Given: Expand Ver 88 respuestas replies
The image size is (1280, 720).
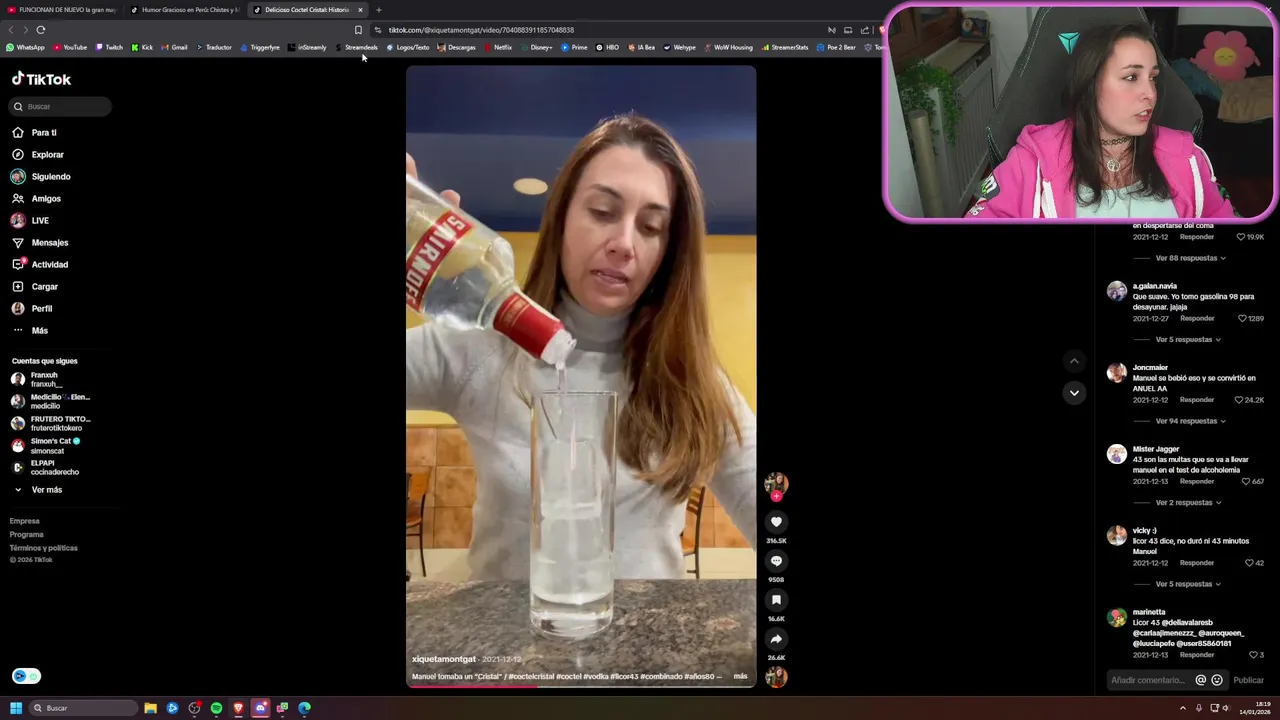Looking at the screenshot, I should pyautogui.click(x=1190, y=258).
